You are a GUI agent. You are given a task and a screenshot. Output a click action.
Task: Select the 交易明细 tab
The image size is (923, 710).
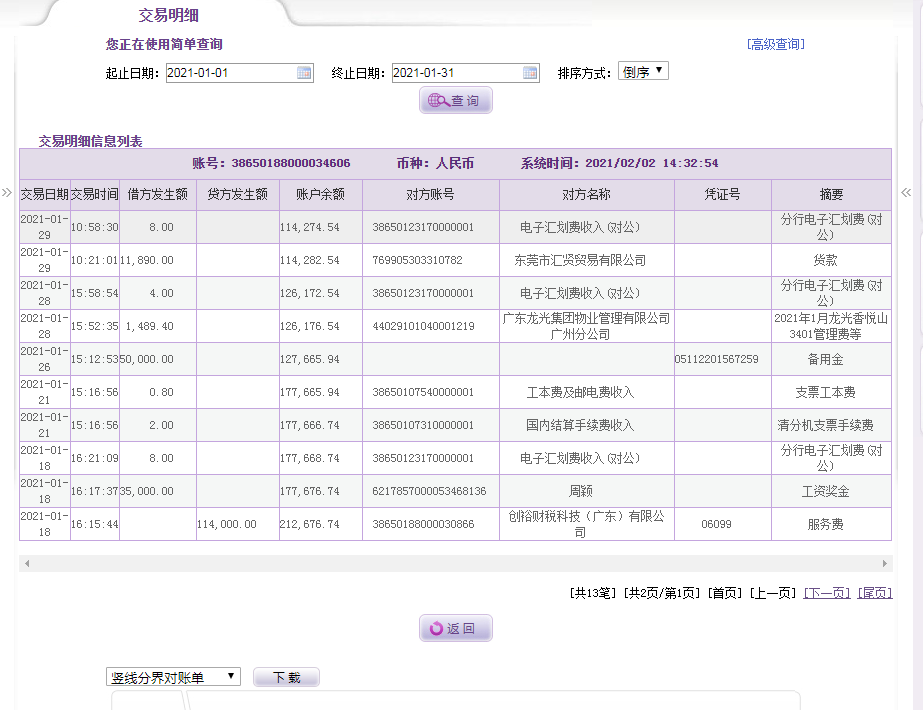(168, 15)
